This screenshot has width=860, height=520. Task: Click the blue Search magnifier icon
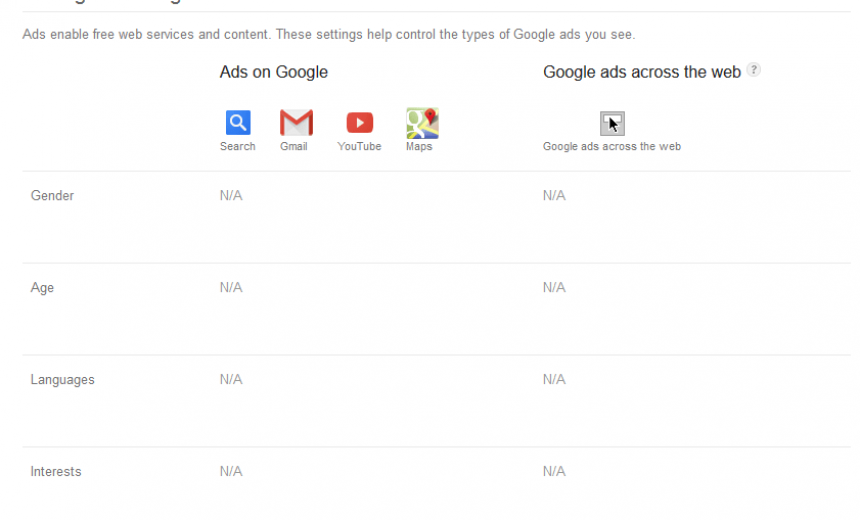[238, 123]
